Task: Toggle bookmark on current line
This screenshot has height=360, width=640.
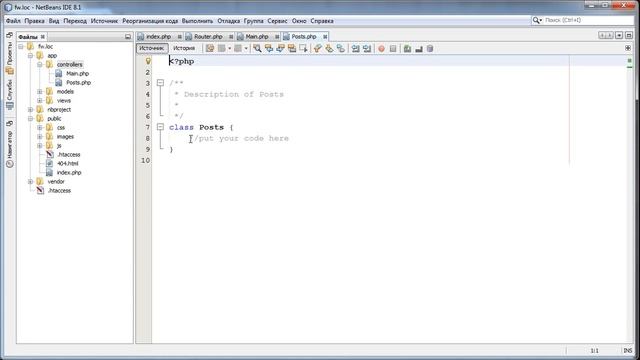Action: 340,49
